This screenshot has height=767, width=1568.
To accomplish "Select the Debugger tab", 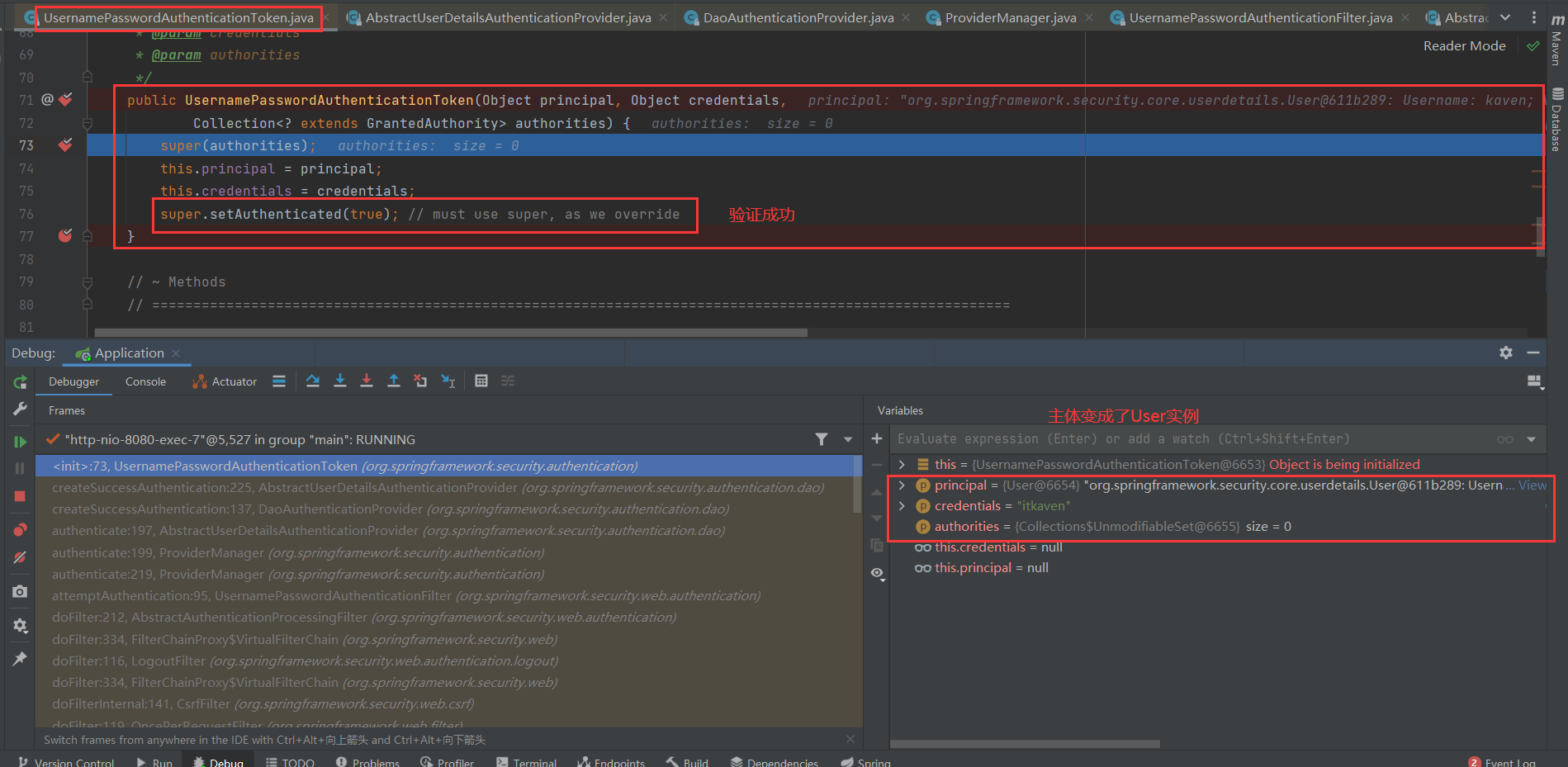I will [73, 381].
